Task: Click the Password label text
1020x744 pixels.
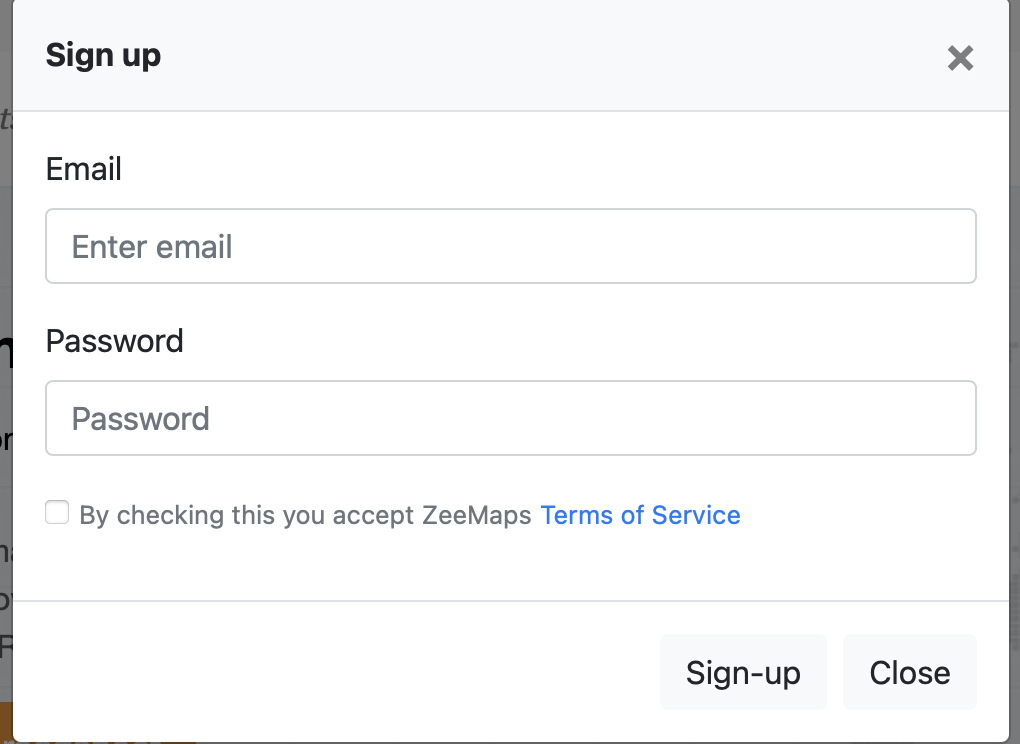Action: [115, 341]
